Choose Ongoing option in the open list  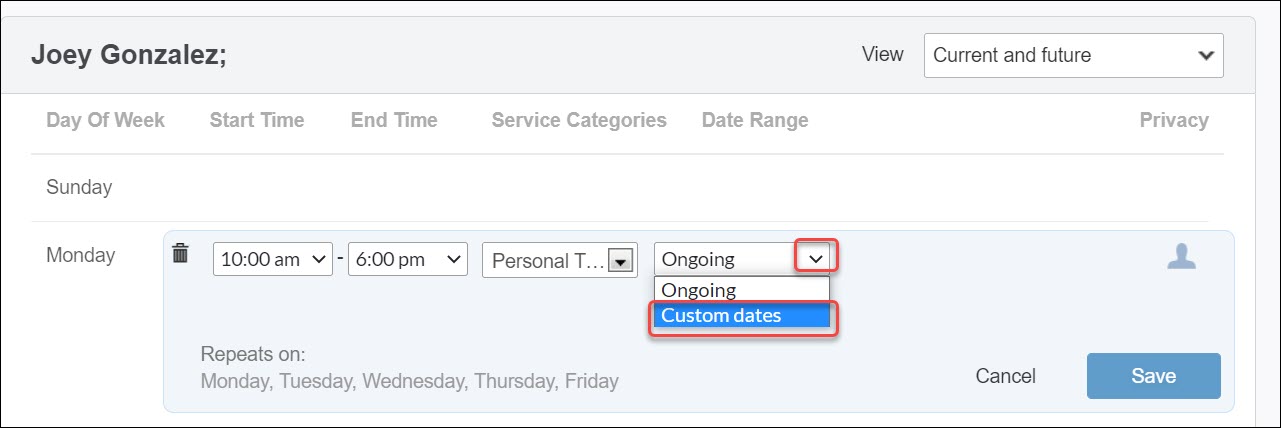click(x=742, y=291)
